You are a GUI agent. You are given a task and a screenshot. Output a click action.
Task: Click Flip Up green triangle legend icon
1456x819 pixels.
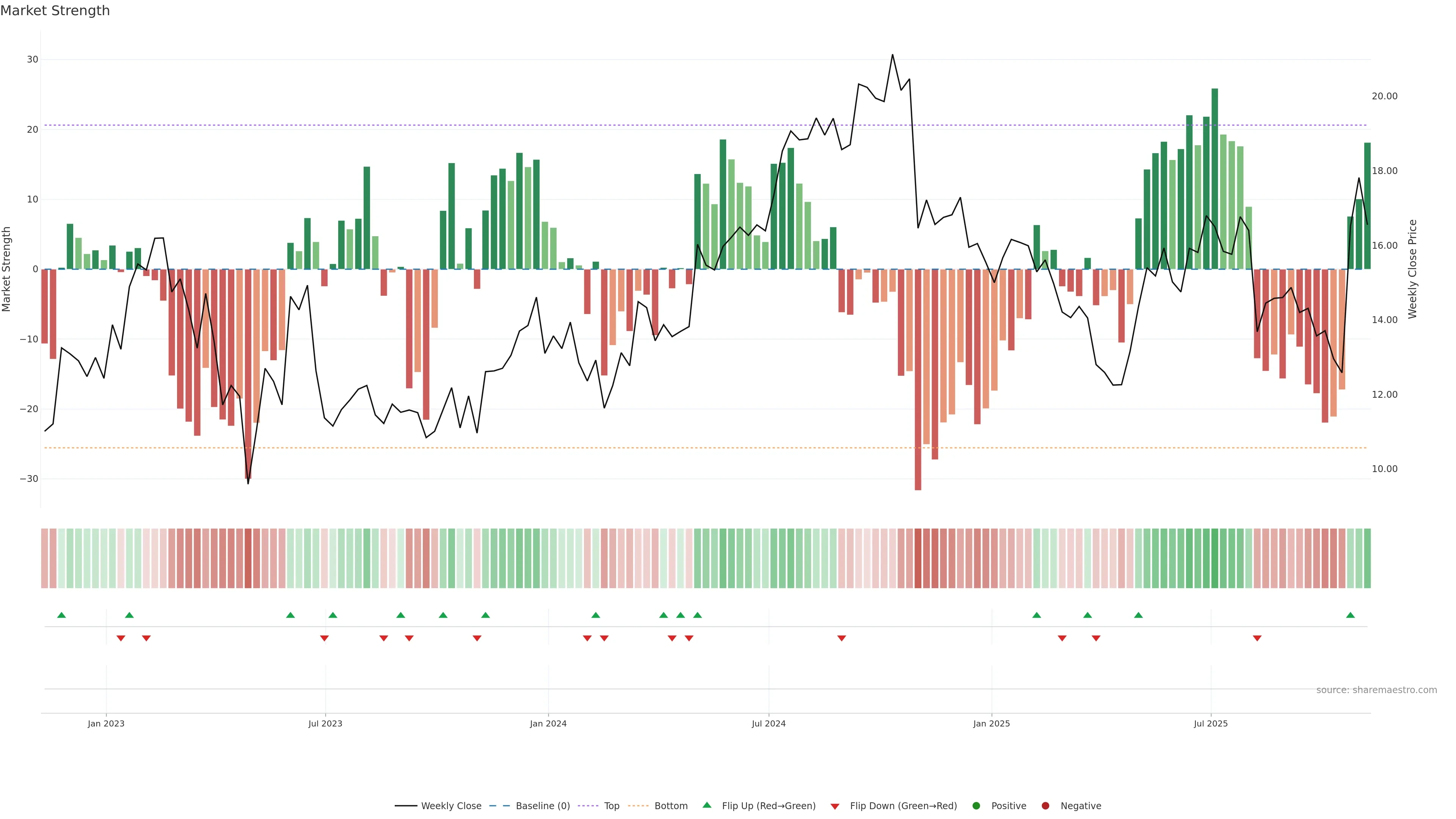(706, 805)
